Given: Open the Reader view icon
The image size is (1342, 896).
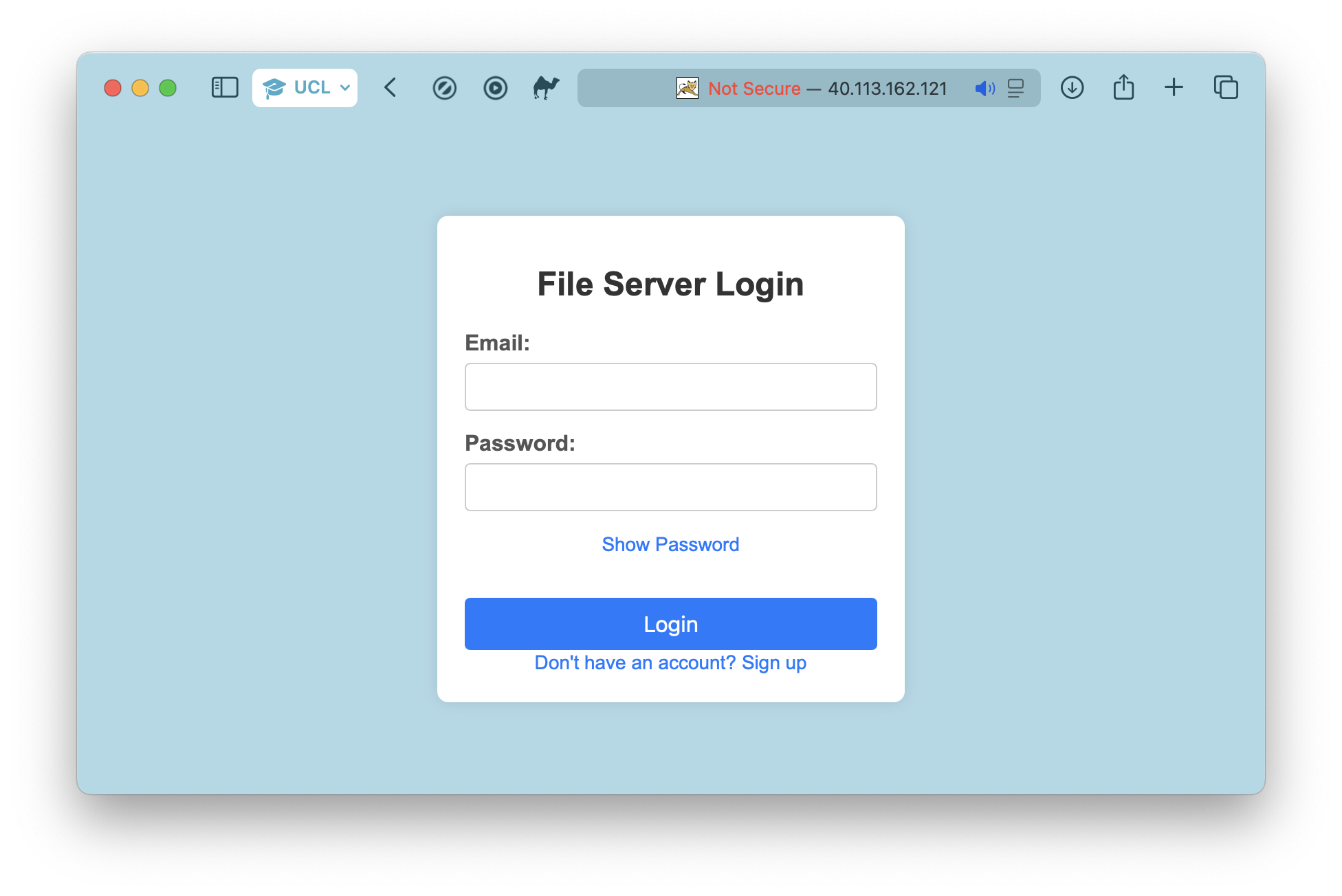Looking at the screenshot, I should point(1015,88).
